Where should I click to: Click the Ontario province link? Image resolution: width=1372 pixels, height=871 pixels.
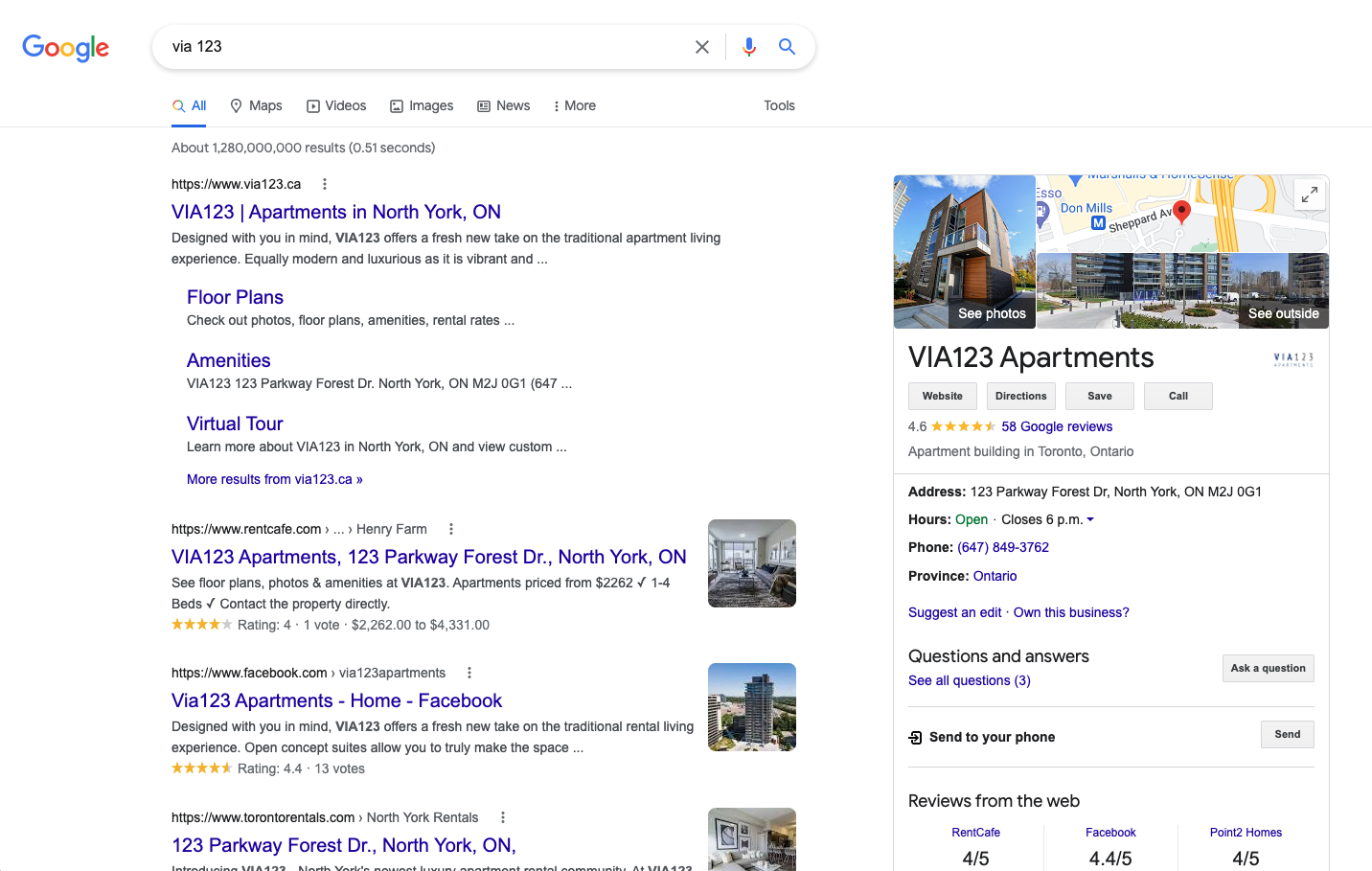995,576
